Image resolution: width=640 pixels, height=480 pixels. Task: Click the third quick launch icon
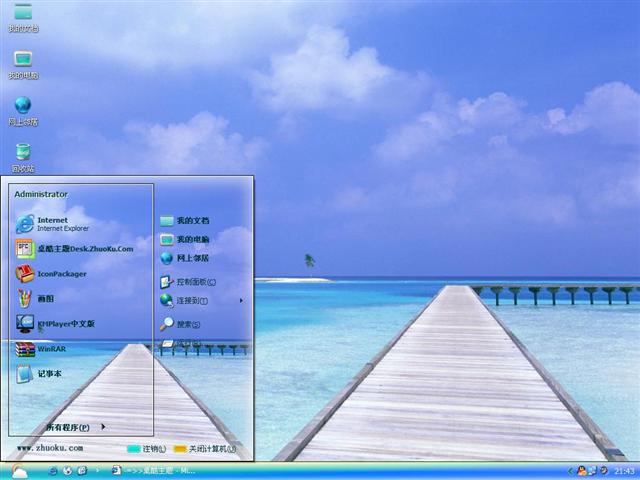pos(82,471)
